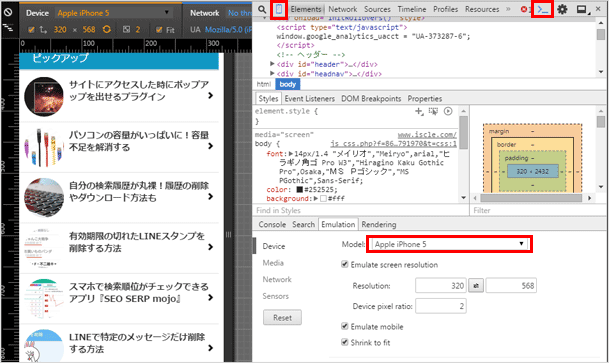The image size is (609, 363).
Task: Click the device pixel ratio icon
Action: click(x=127, y=30)
